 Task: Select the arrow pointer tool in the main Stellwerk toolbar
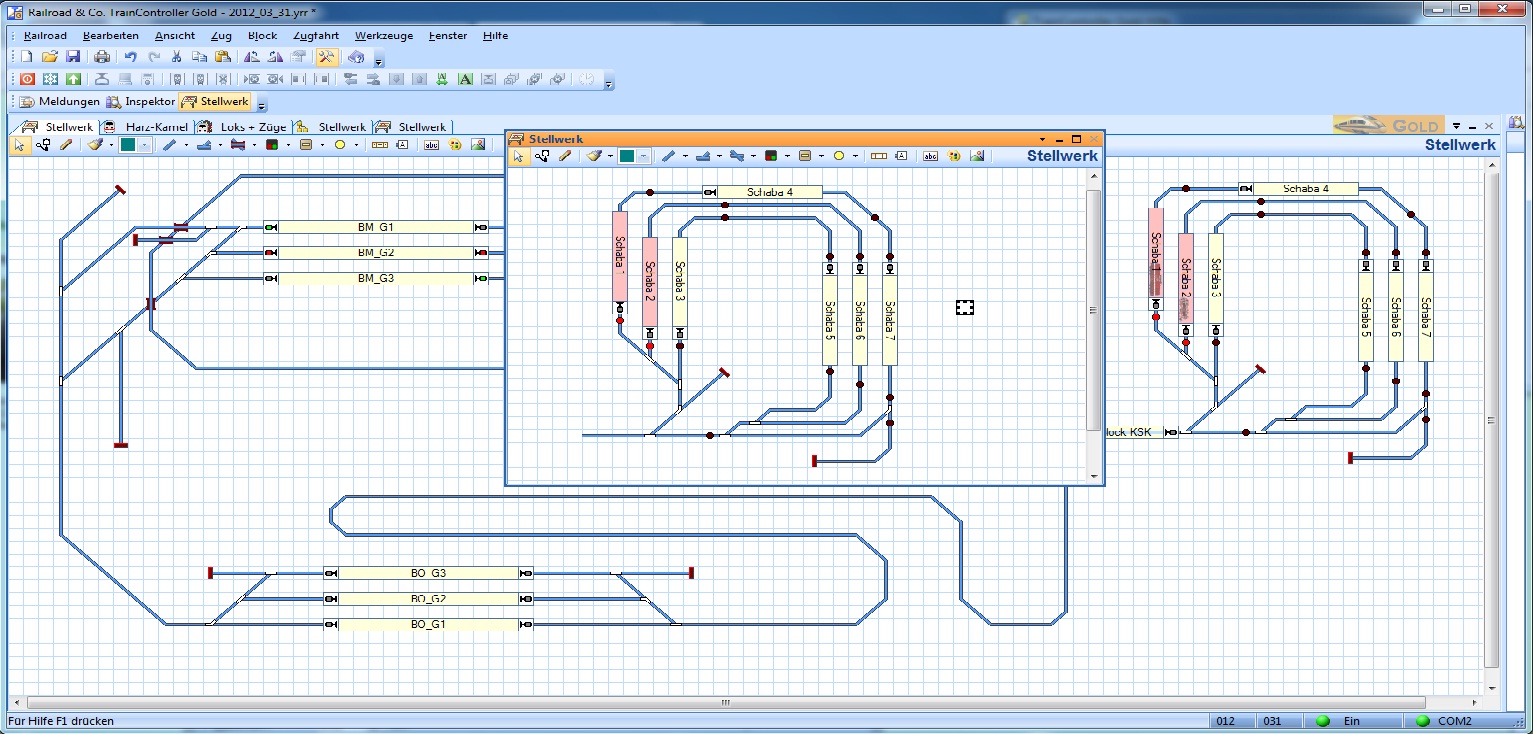coord(20,145)
